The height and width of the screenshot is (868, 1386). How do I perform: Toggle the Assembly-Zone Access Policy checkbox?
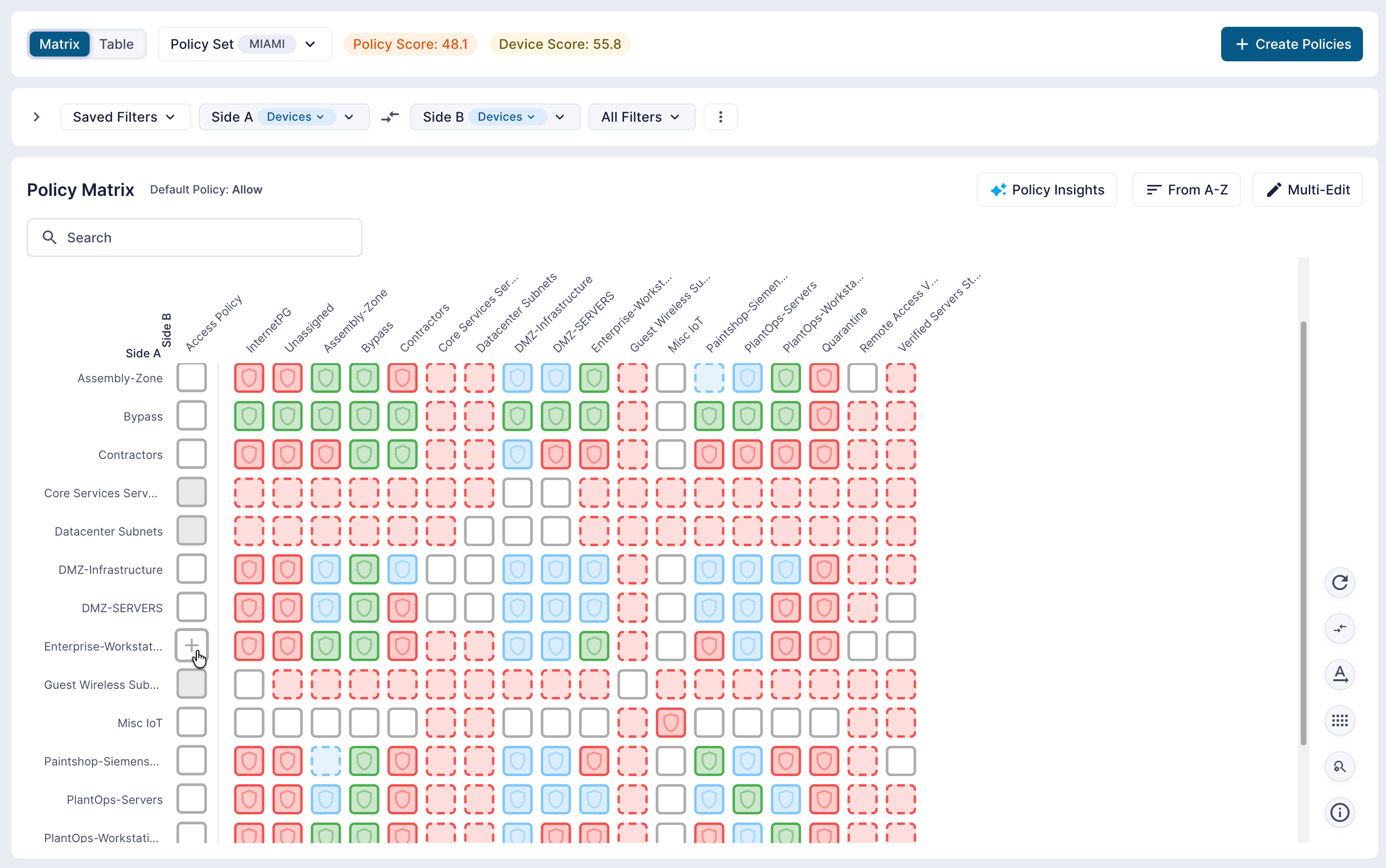pyautogui.click(x=191, y=378)
